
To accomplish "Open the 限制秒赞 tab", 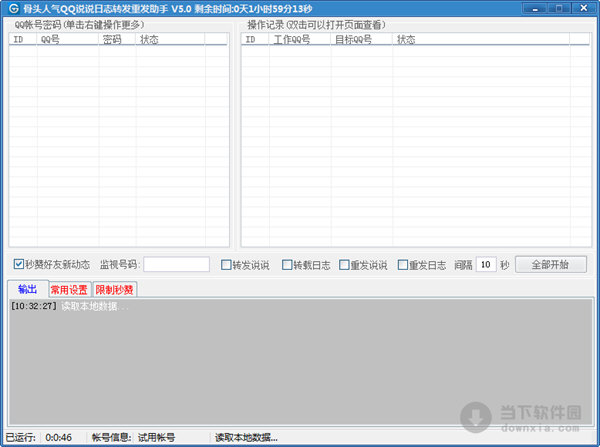I will pos(114,290).
